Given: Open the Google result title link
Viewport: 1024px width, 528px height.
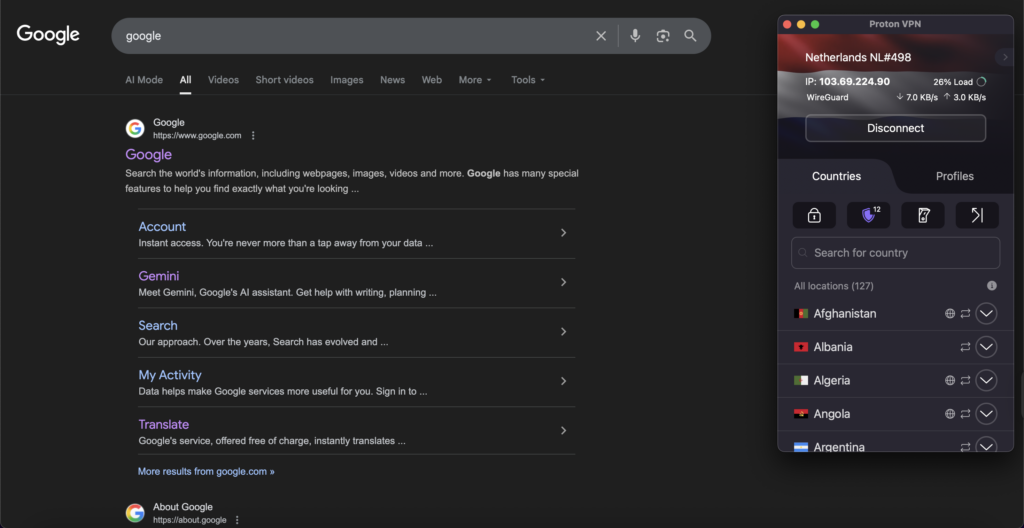Looking at the screenshot, I should (x=149, y=154).
